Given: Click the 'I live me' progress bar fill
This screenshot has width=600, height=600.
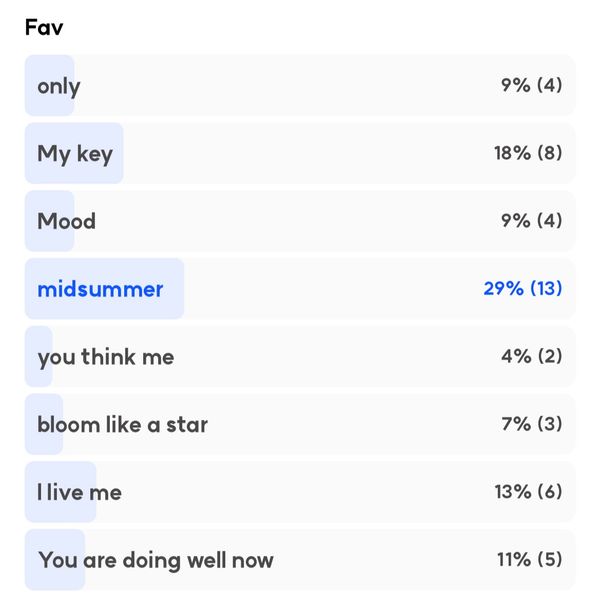Looking at the screenshot, I should (60, 492).
